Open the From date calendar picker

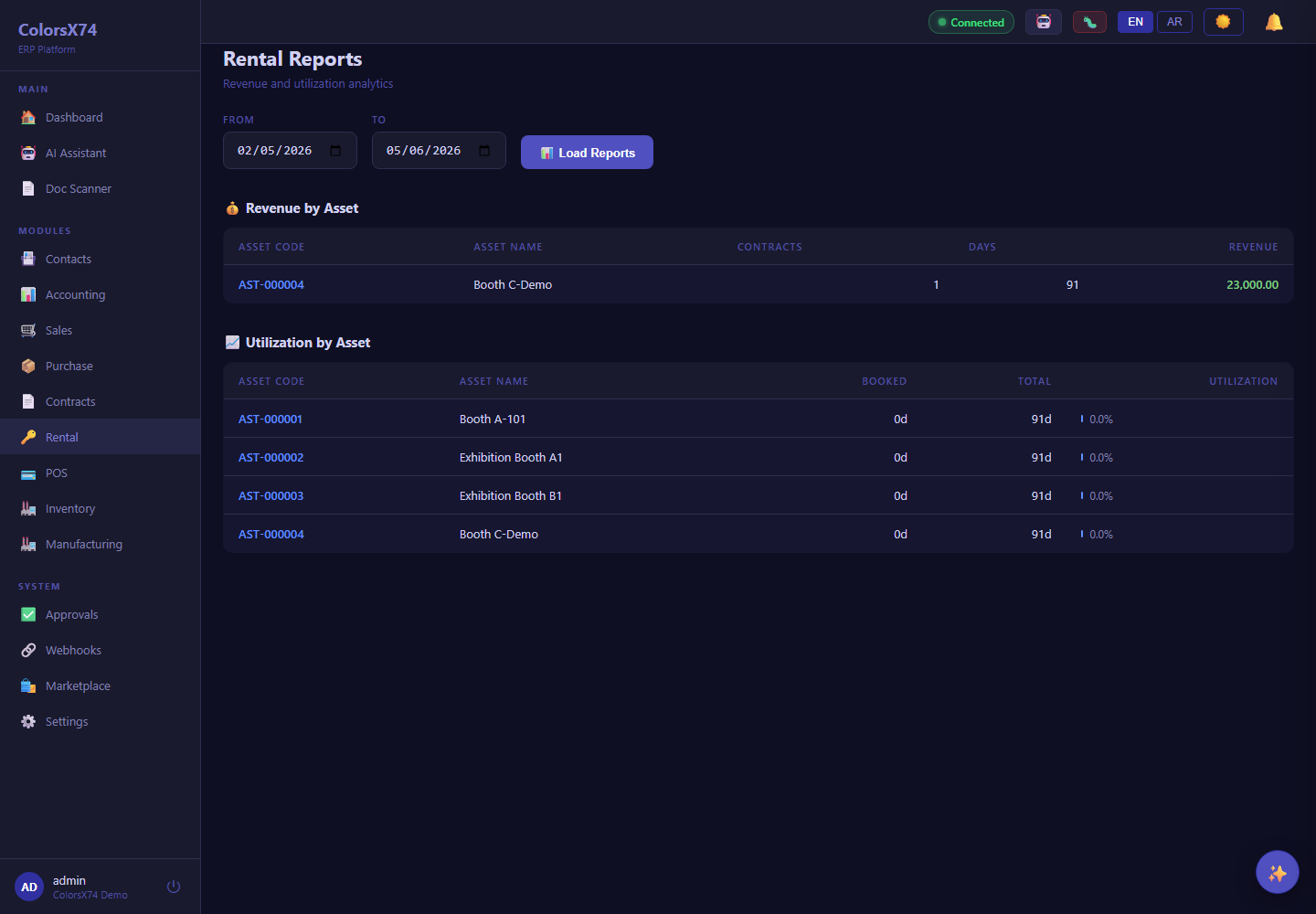point(335,151)
